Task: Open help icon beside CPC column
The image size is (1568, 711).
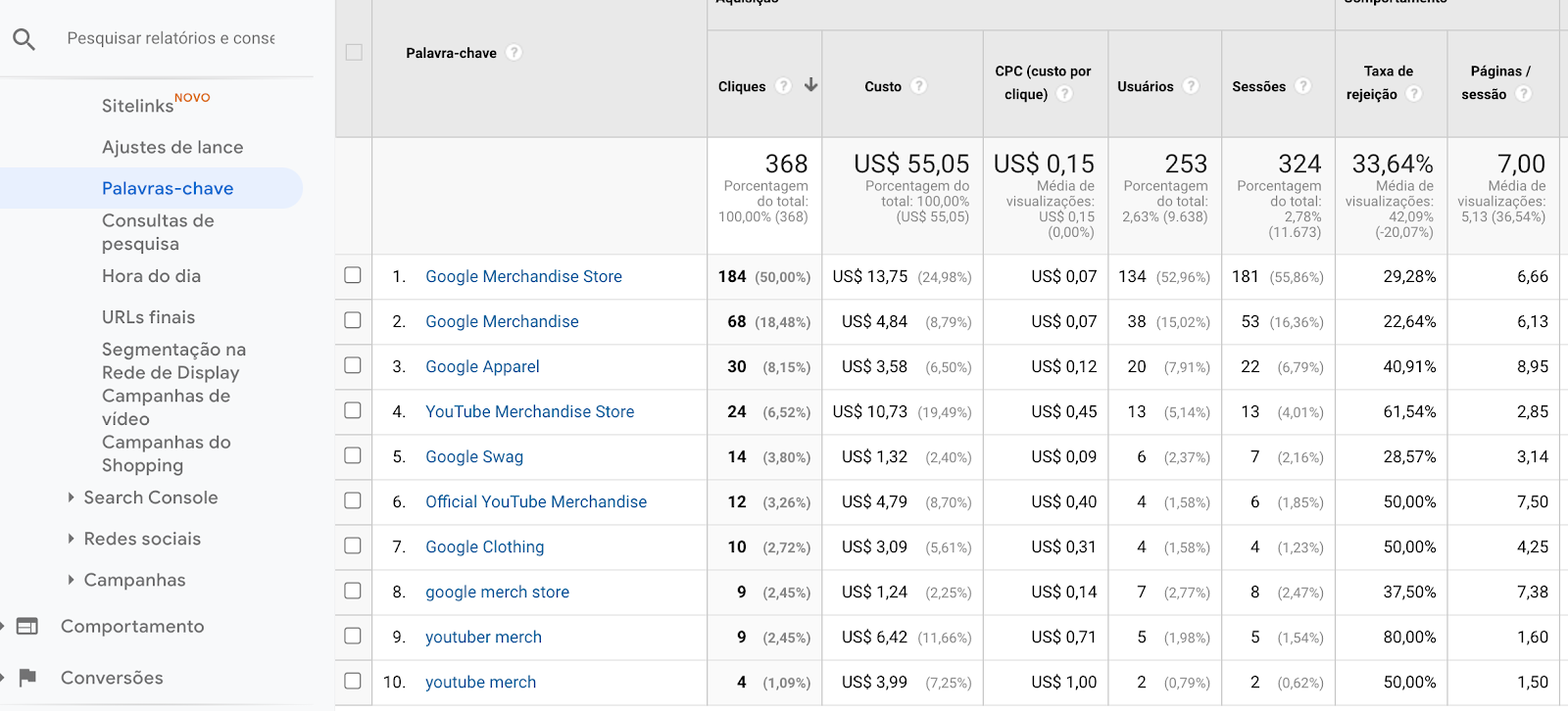Action: (x=1064, y=94)
